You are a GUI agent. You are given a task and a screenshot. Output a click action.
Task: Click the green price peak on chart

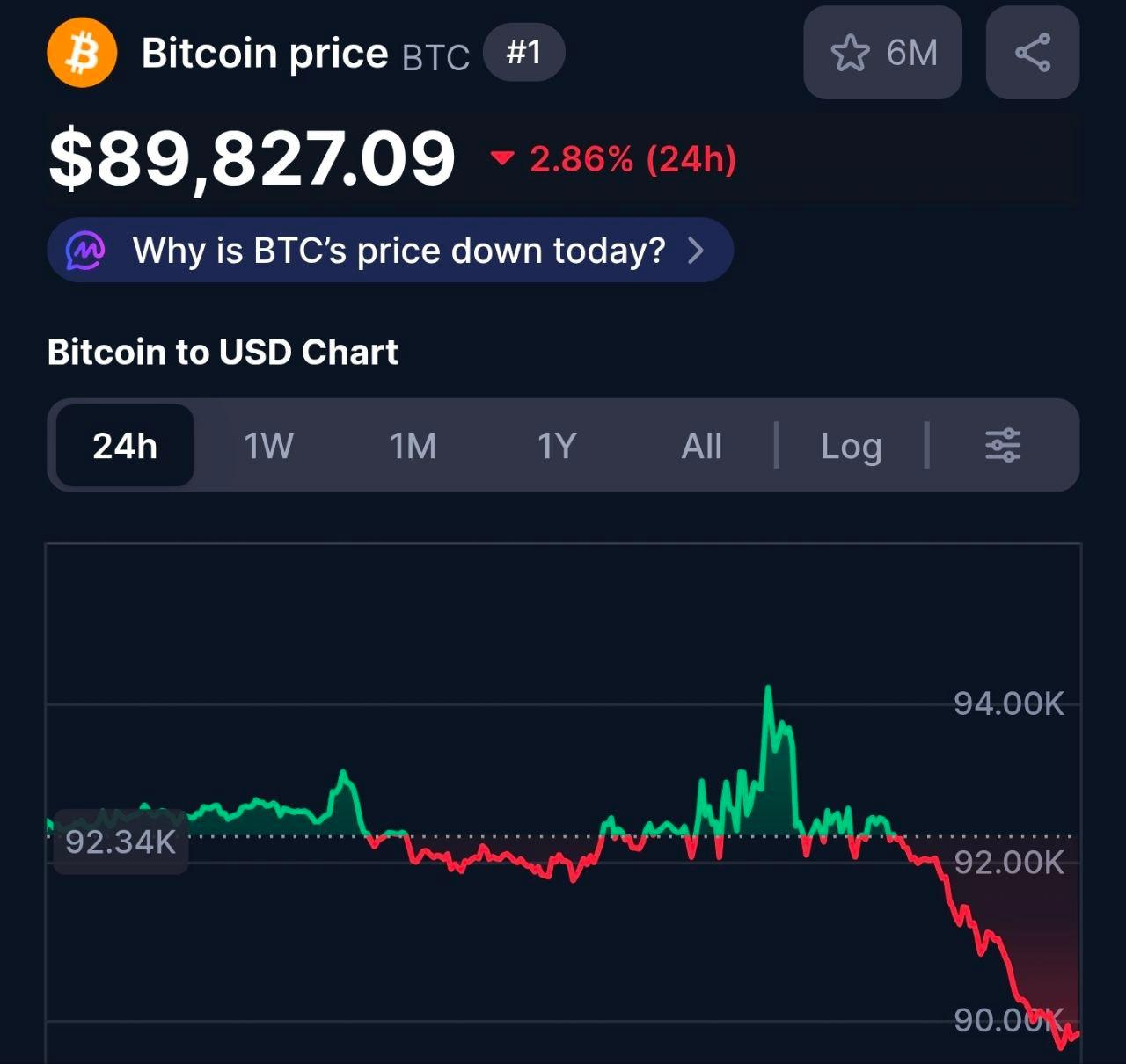[768, 689]
